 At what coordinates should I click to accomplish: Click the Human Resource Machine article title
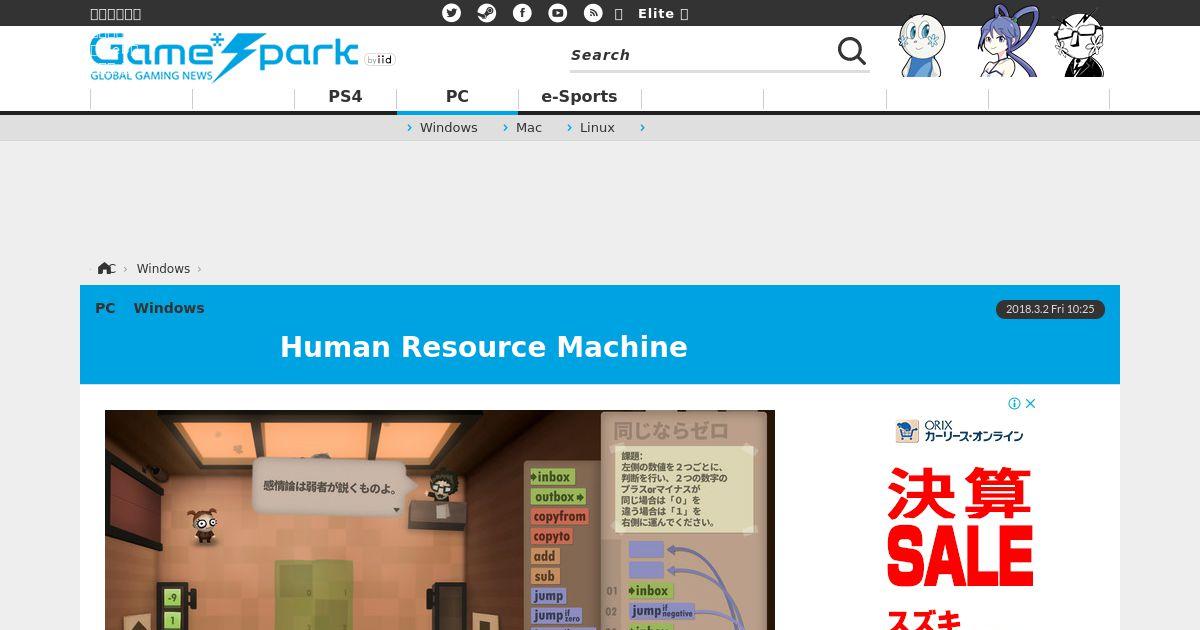pos(484,347)
